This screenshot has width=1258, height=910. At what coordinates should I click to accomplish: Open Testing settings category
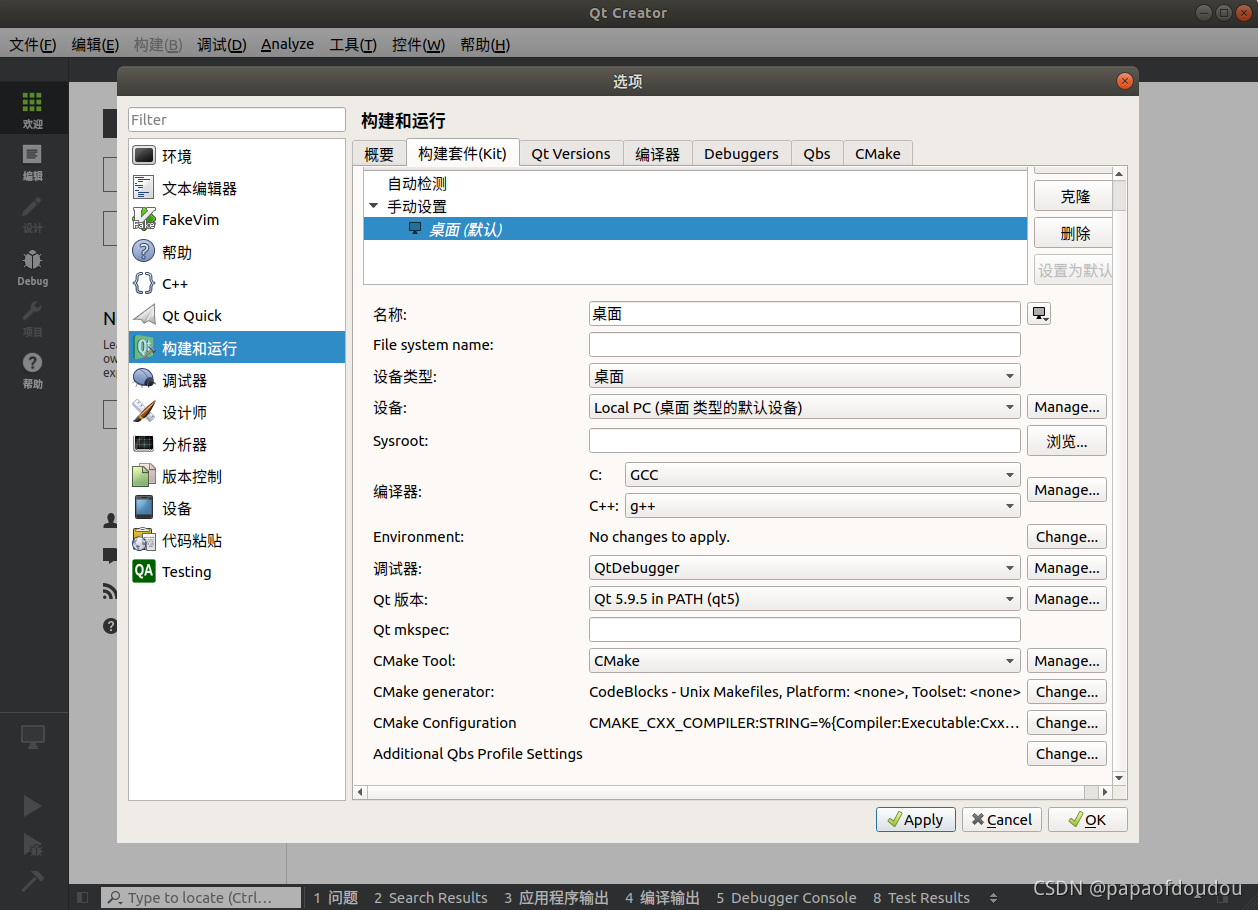coord(237,572)
